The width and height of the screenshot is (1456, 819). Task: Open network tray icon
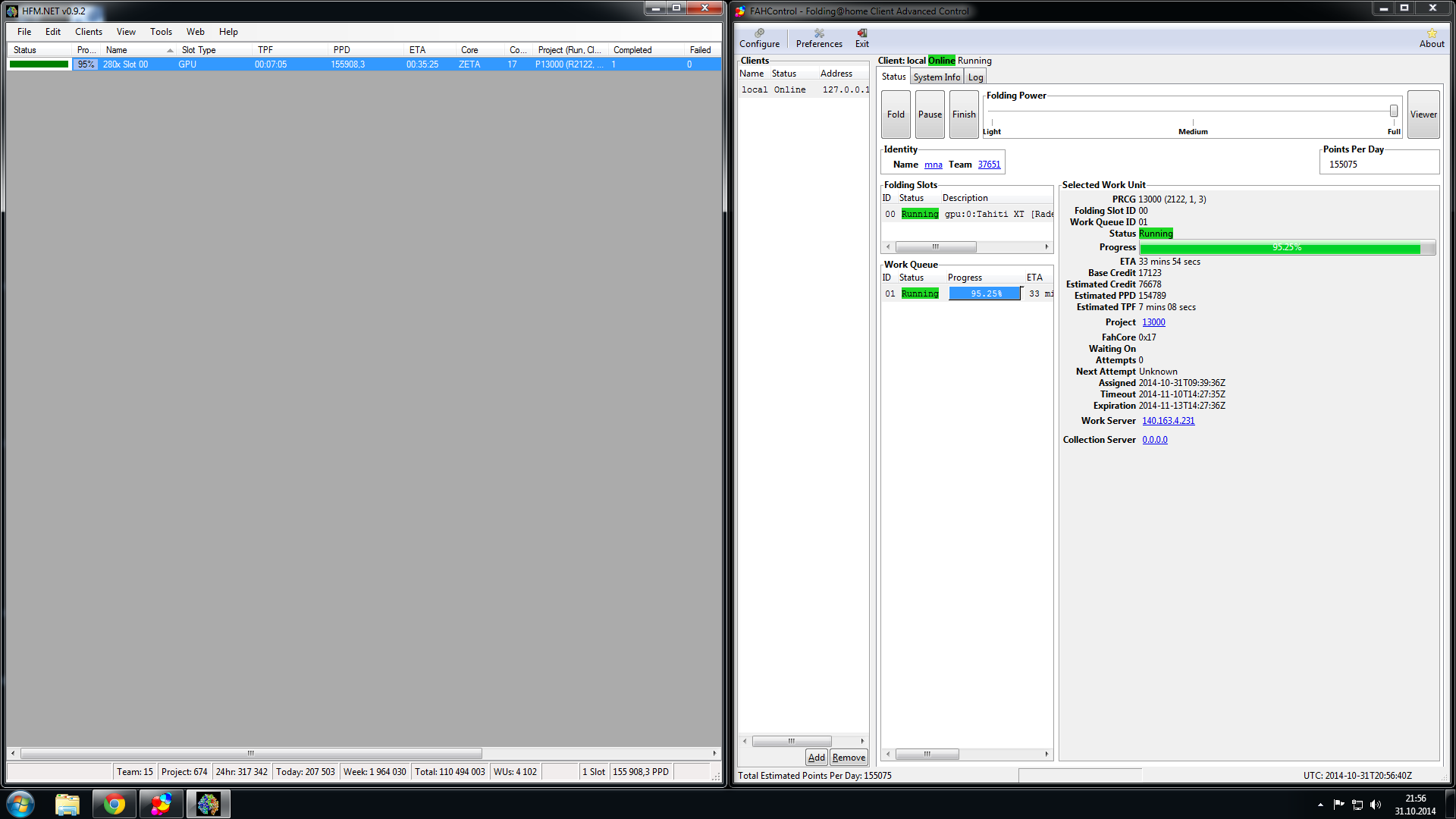pos(1357,805)
